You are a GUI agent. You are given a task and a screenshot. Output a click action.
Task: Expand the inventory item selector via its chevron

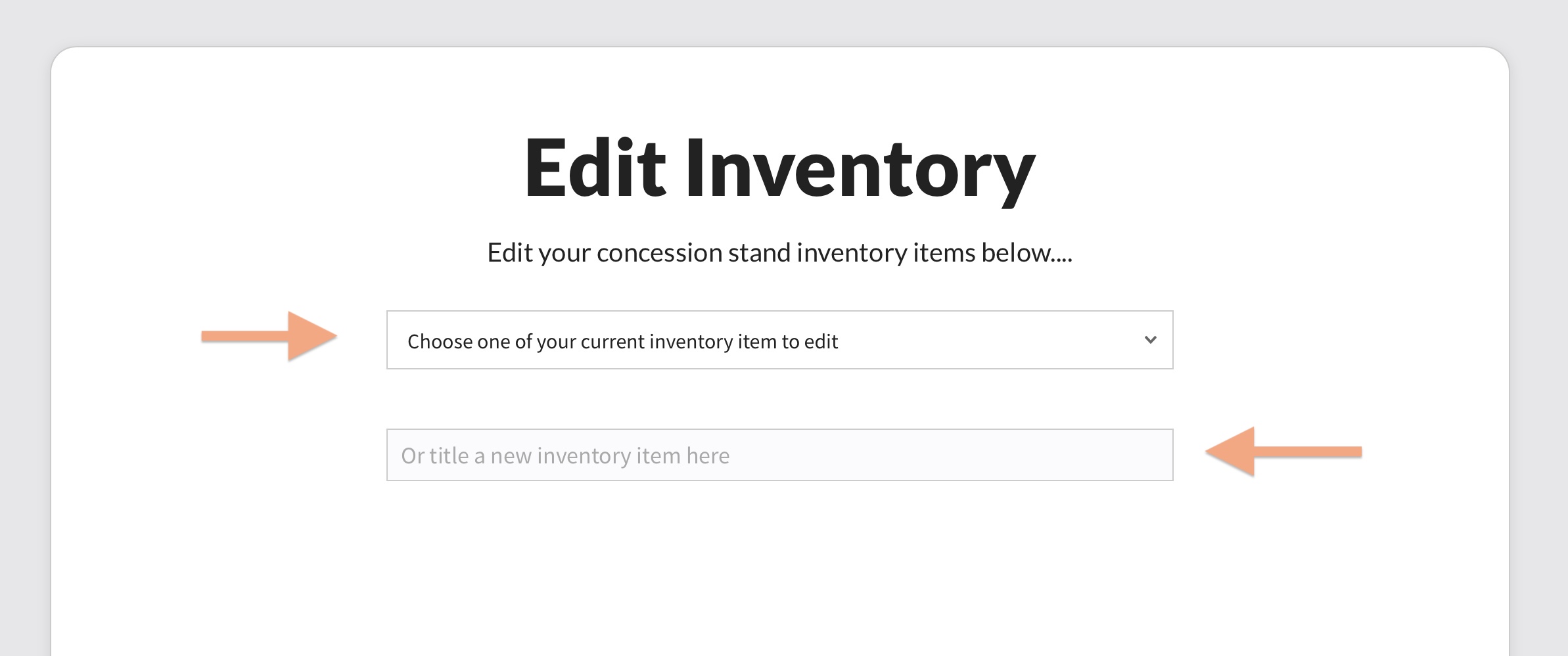1150,340
